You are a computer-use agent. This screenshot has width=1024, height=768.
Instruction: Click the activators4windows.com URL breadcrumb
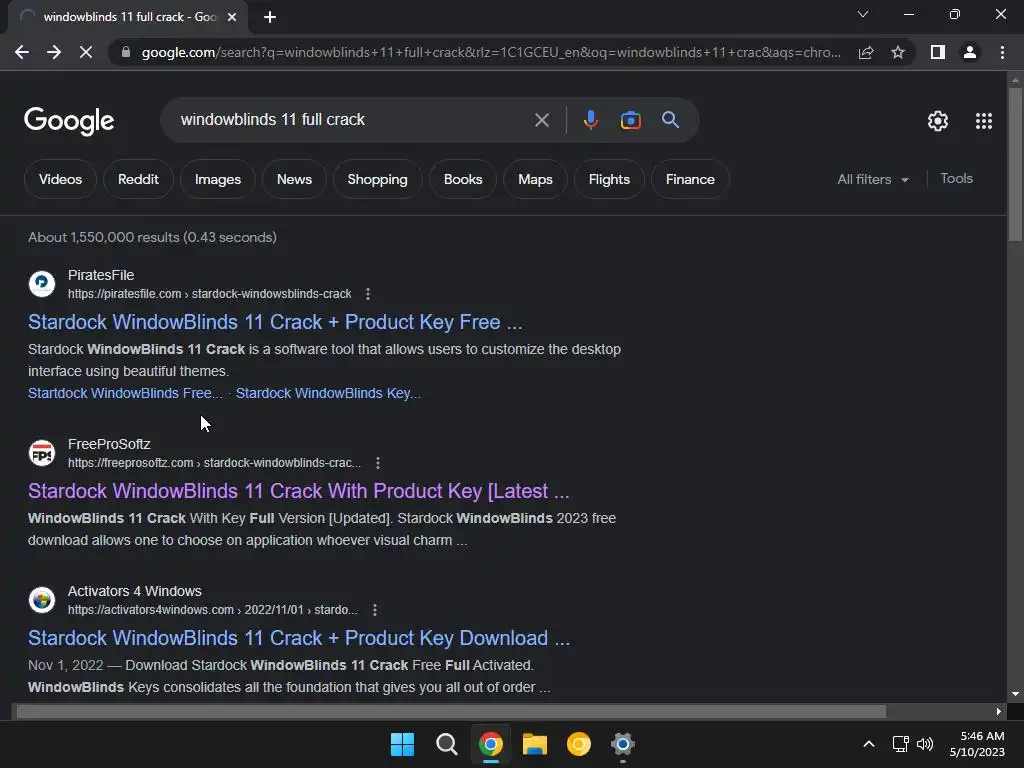[x=212, y=610]
